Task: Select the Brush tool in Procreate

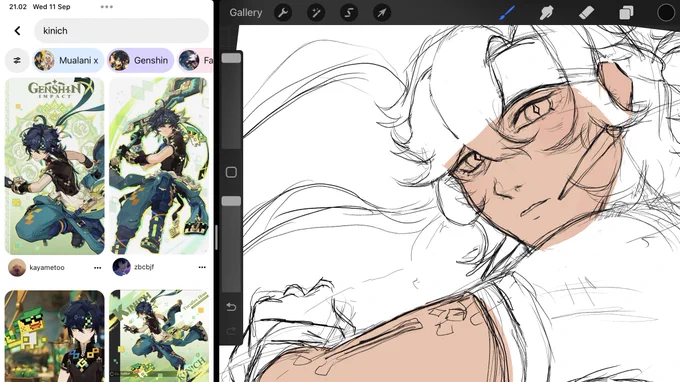Action: (507, 13)
